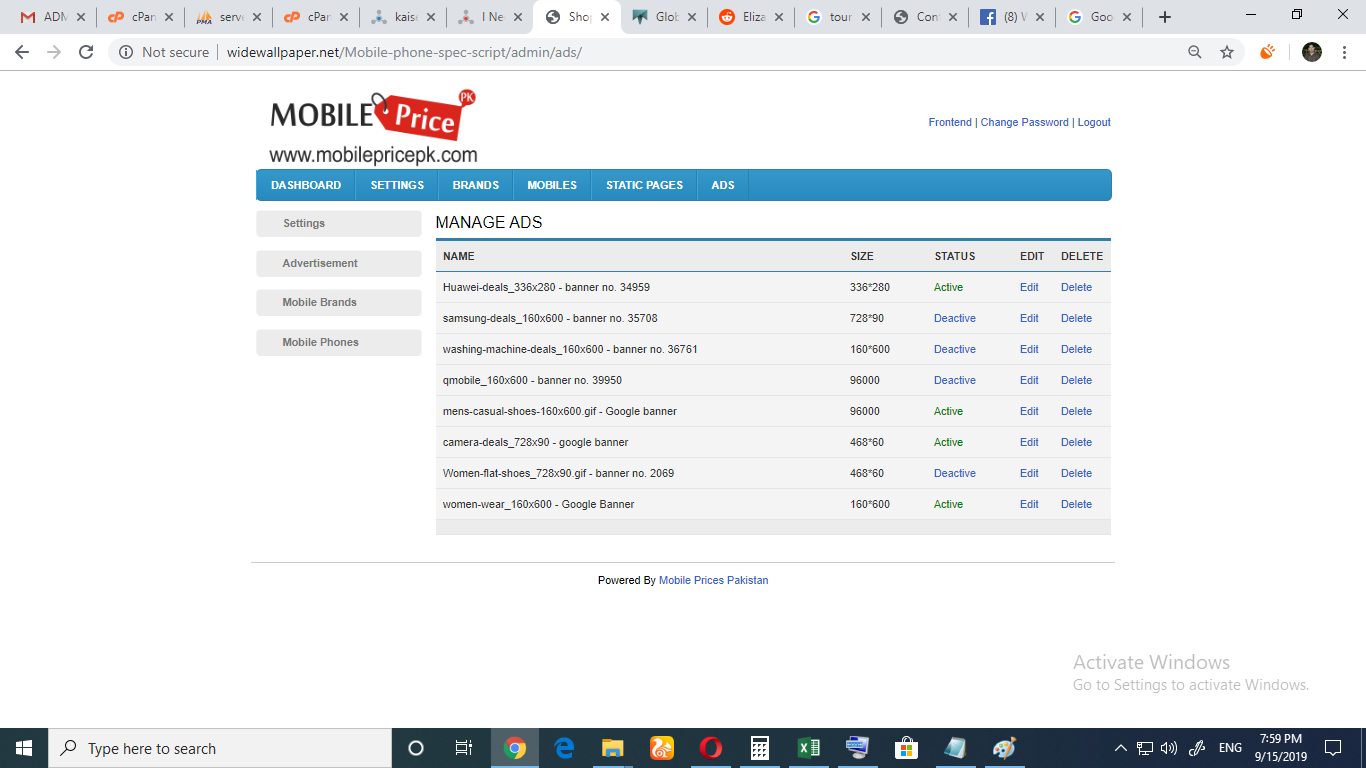
Task: Log out using the Logout link
Action: [1094, 122]
